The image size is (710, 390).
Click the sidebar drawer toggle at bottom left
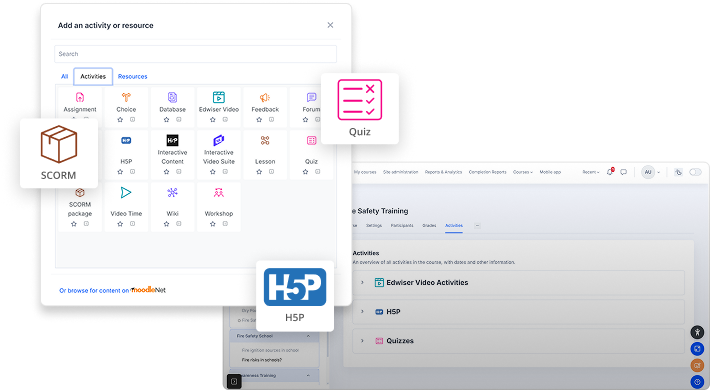(234, 381)
